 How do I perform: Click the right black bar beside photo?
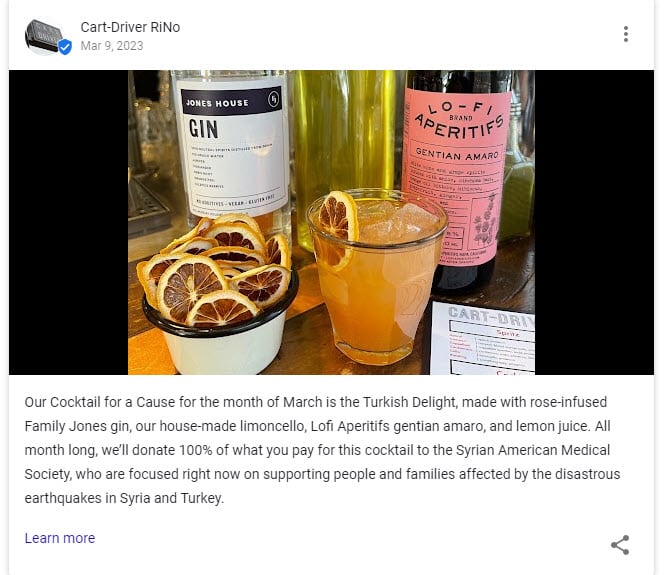pos(594,222)
